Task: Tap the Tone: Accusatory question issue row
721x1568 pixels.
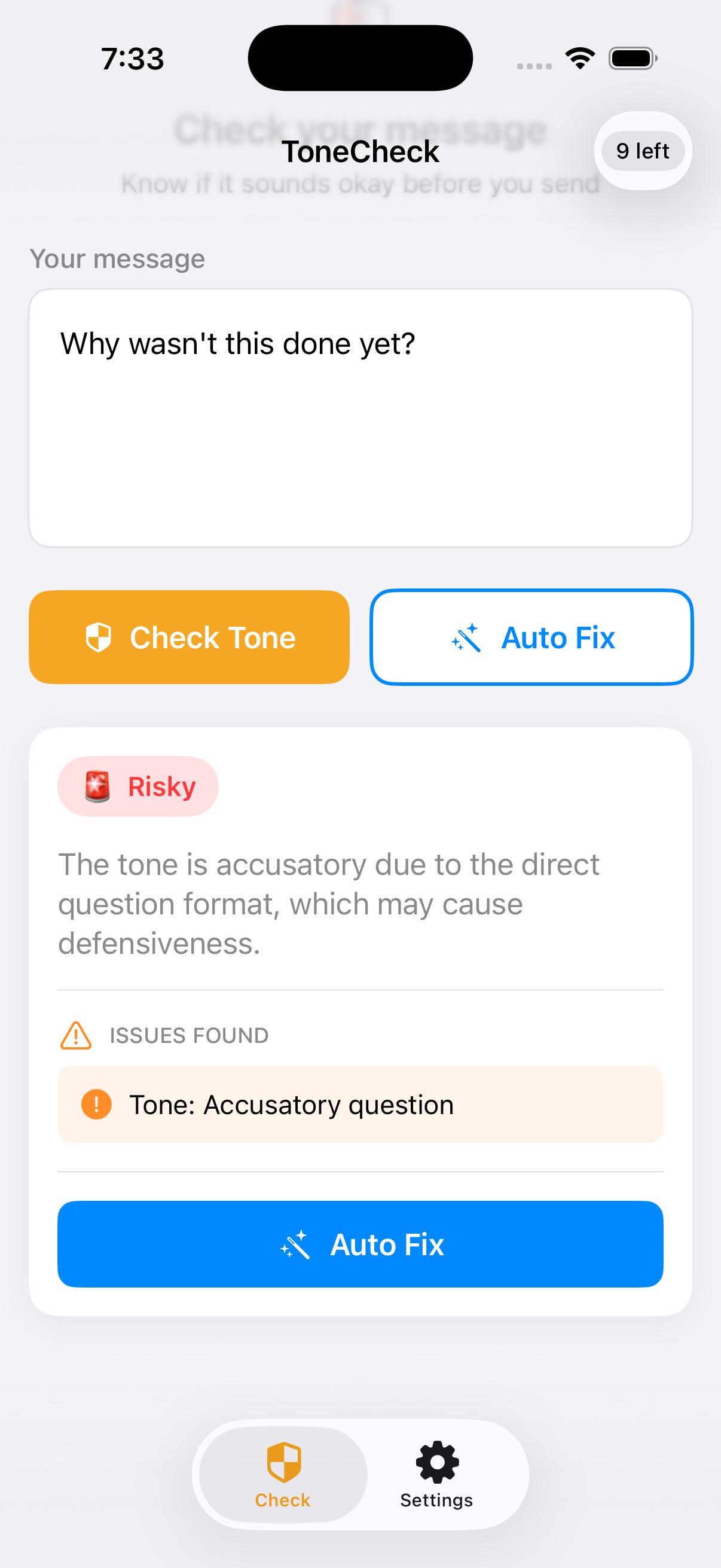Action: click(360, 1104)
